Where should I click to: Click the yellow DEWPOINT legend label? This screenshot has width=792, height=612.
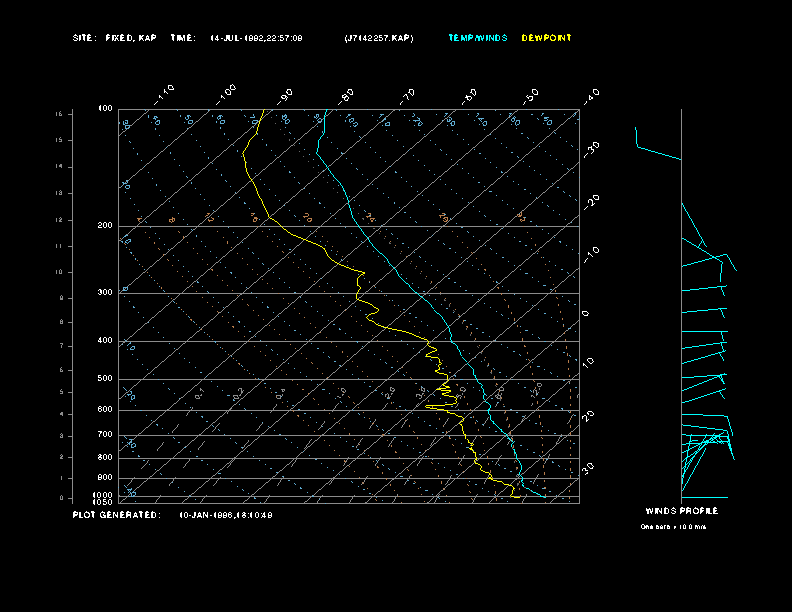pos(547,38)
